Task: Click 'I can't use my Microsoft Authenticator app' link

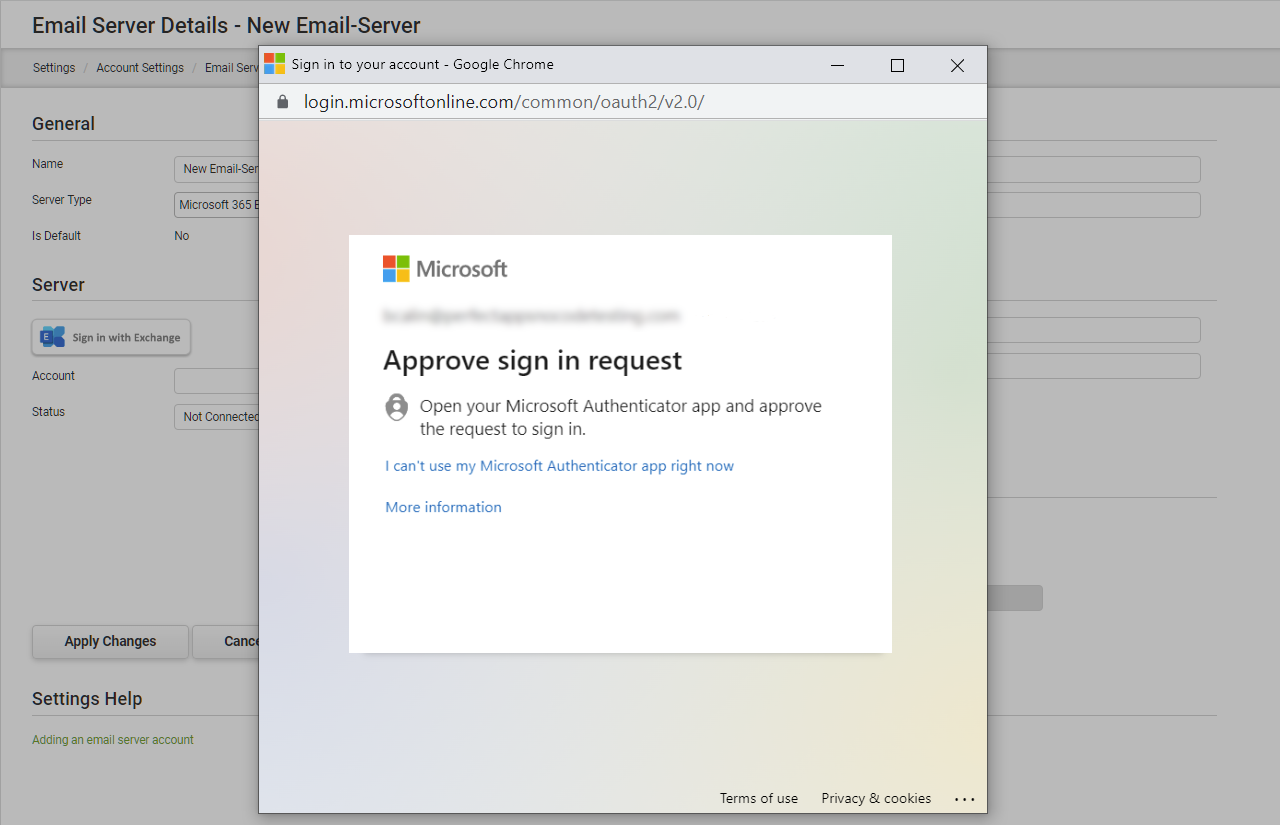Action: click(560, 466)
